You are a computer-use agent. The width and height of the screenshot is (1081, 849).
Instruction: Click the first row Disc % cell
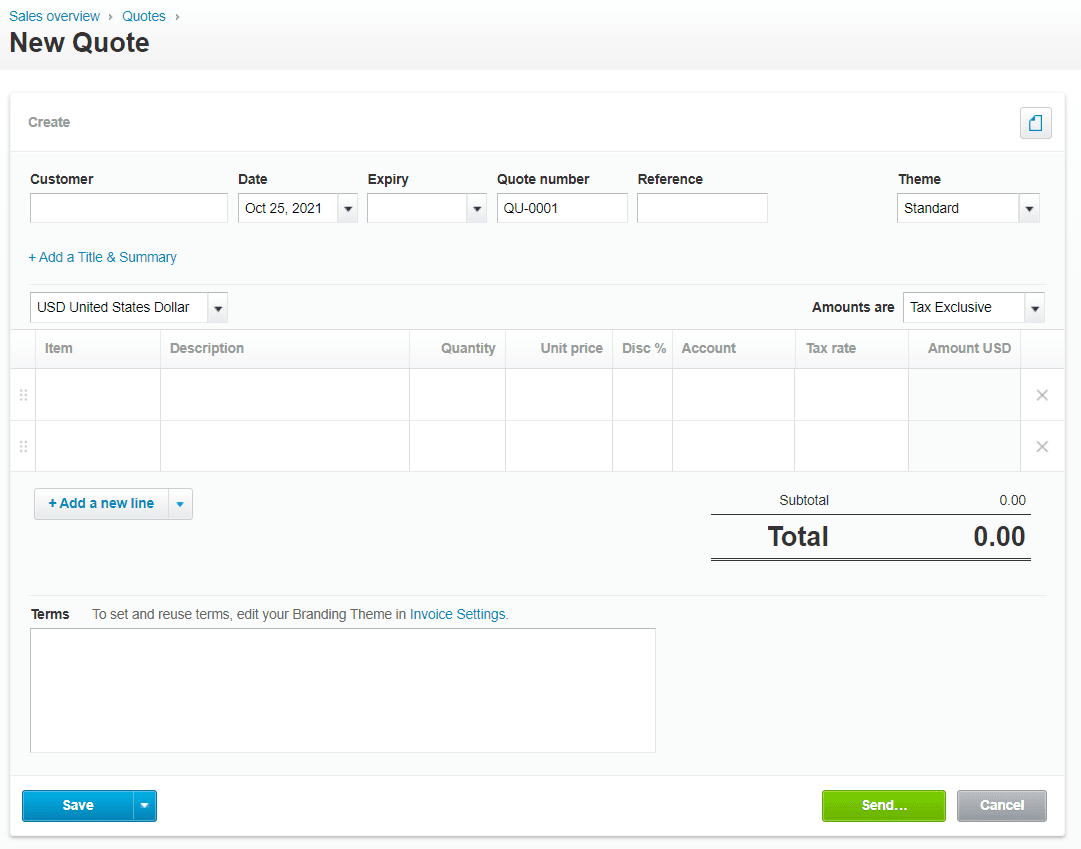(642, 395)
